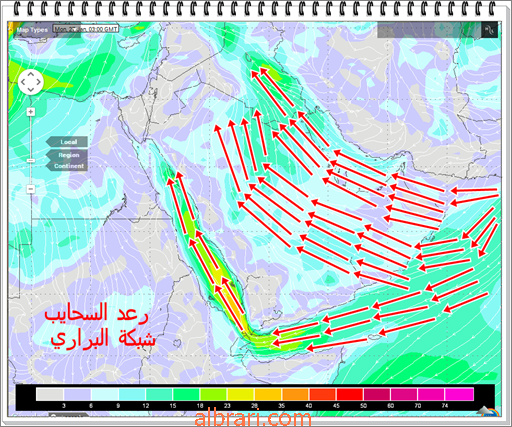Click the weather logo icon beside the legend
This screenshot has height=427, width=512.
point(488,411)
